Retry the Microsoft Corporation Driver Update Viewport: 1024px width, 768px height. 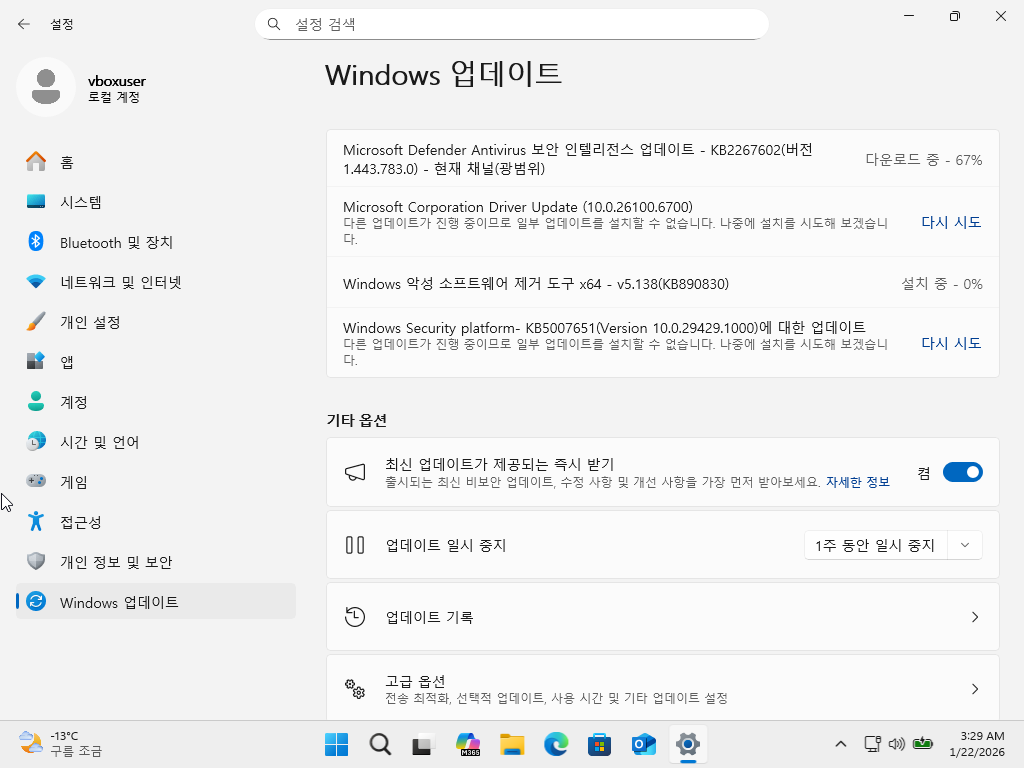pyautogui.click(x=951, y=222)
